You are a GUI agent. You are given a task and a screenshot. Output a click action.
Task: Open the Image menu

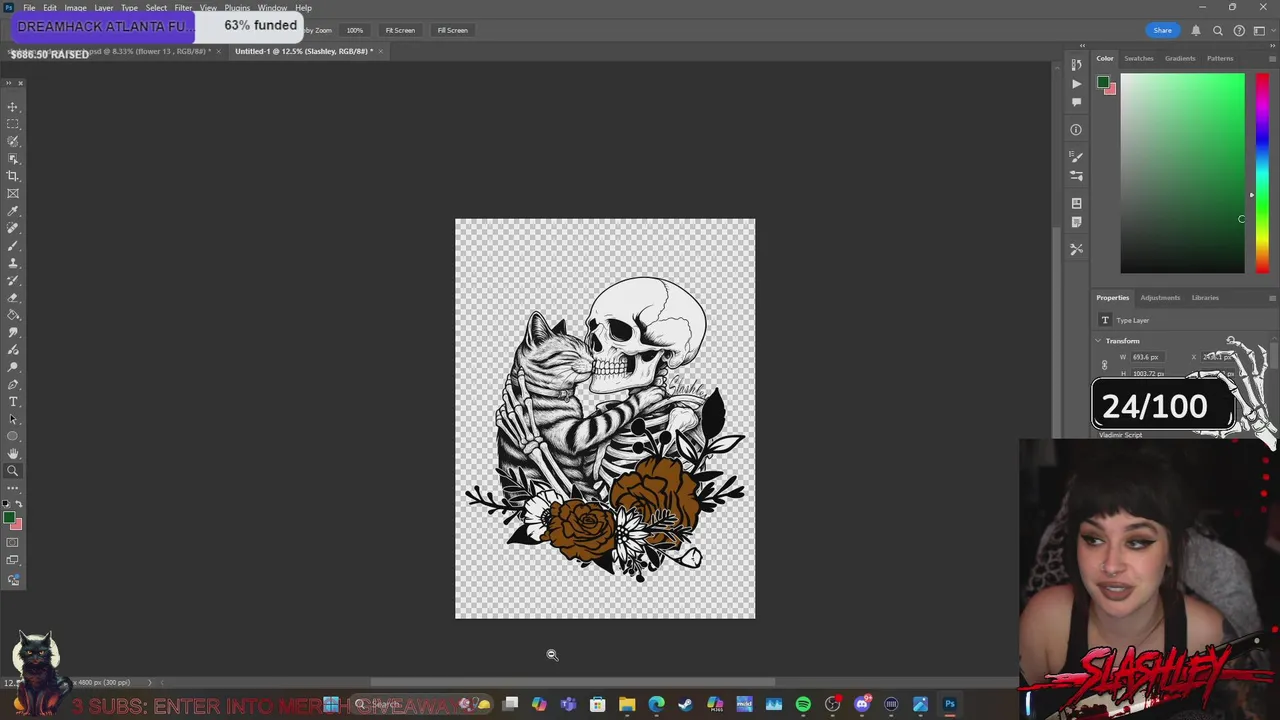(75, 8)
